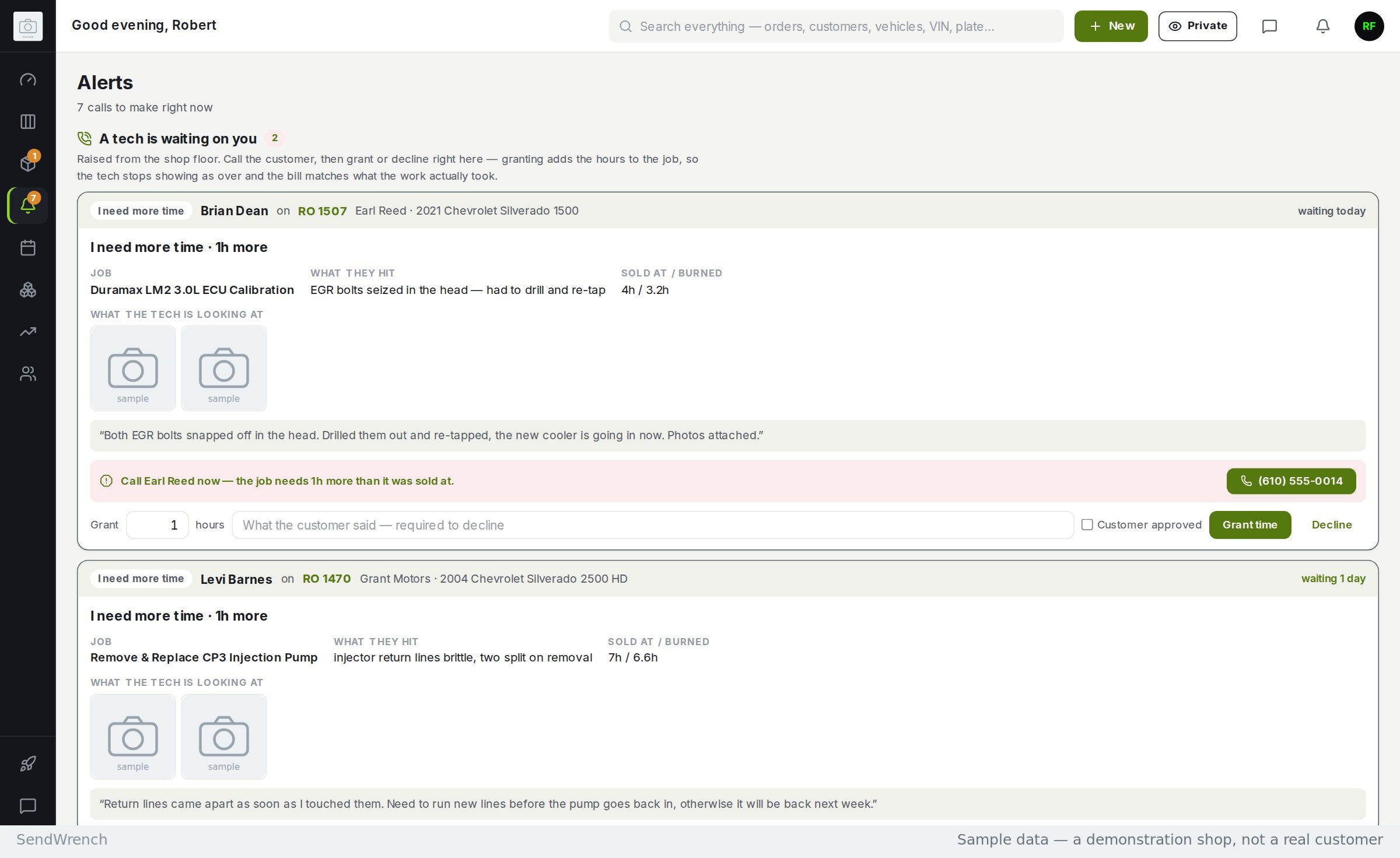Open the RF user avatar menu
The image size is (1400, 858).
click(1368, 26)
